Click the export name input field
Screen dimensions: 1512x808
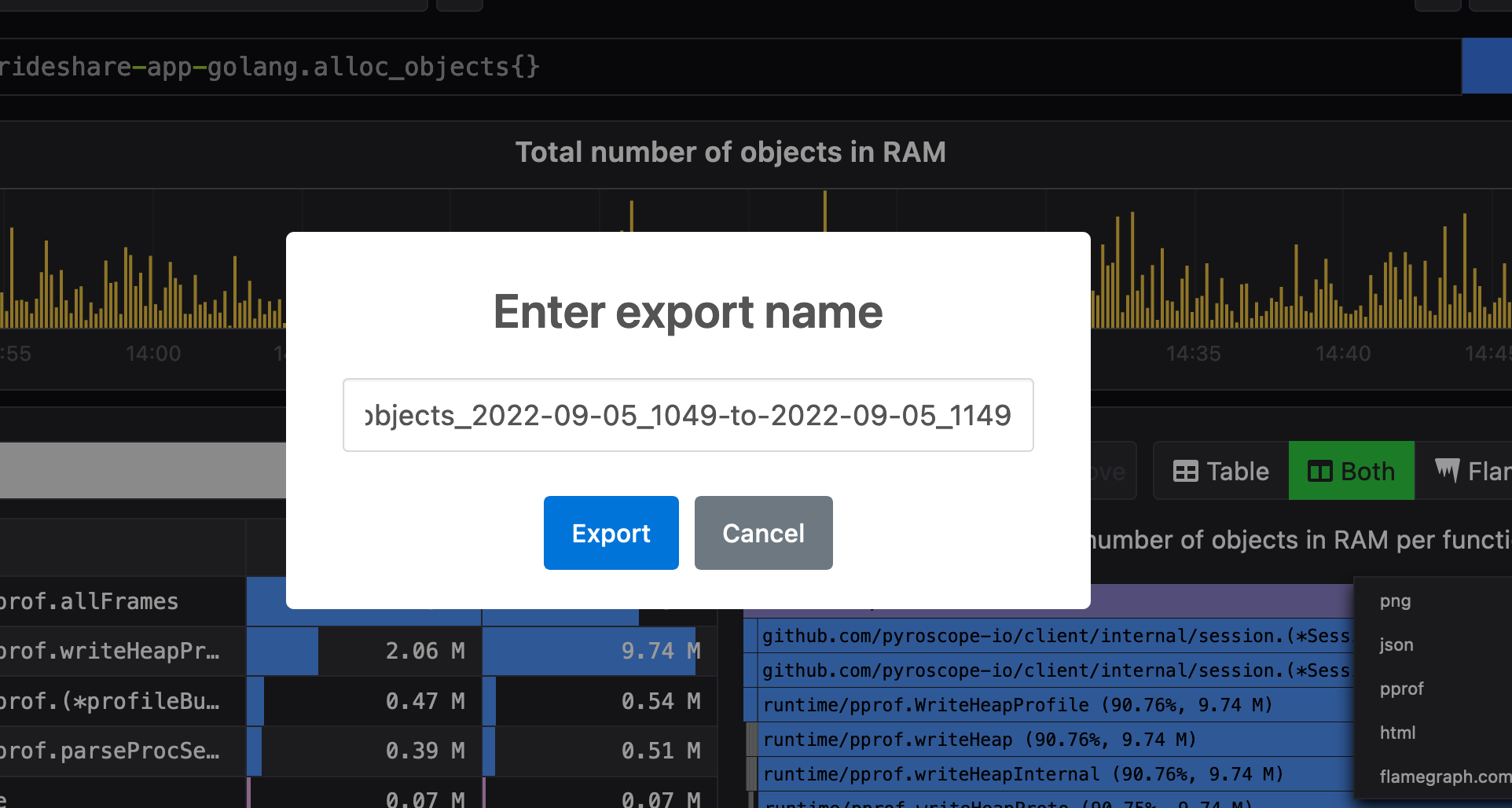click(x=688, y=415)
